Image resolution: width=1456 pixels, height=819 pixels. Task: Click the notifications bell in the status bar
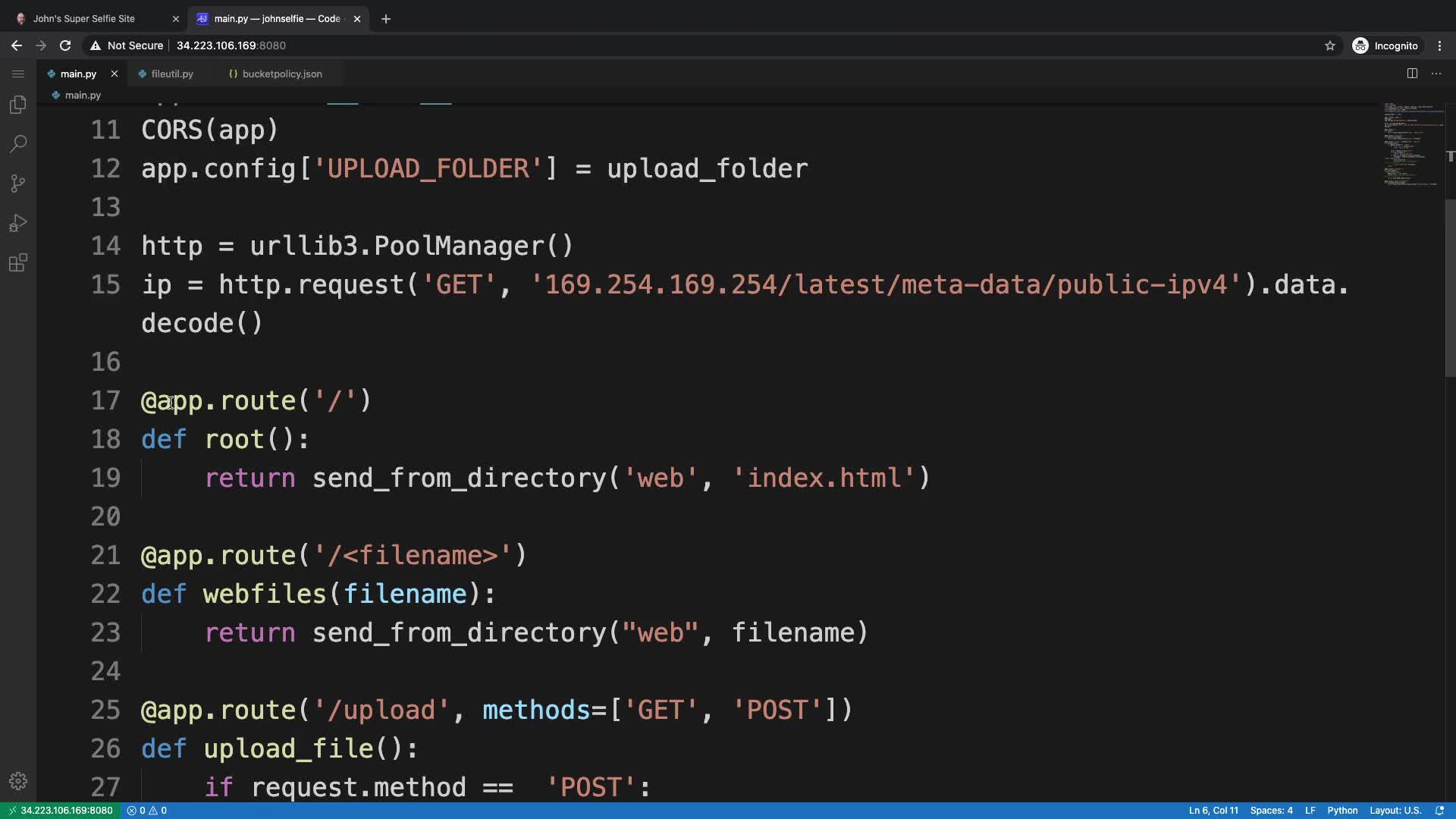click(1439, 811)
